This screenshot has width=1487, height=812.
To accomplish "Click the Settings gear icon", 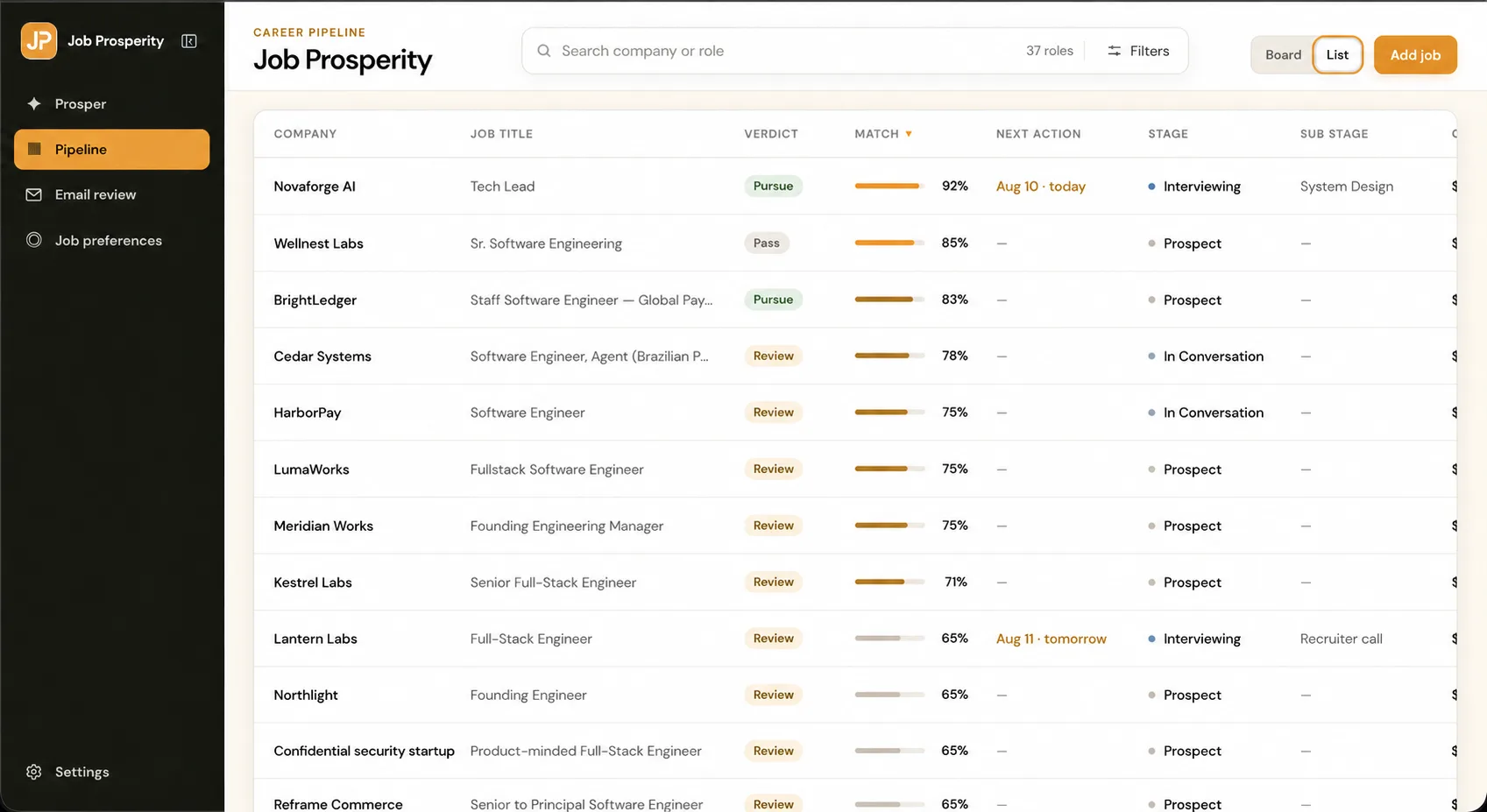I will coord(34,772).
